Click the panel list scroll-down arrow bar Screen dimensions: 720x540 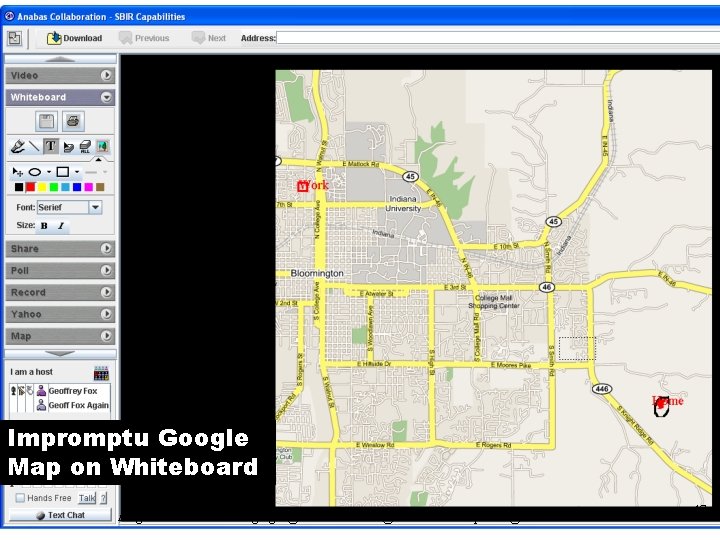(60, 354)
